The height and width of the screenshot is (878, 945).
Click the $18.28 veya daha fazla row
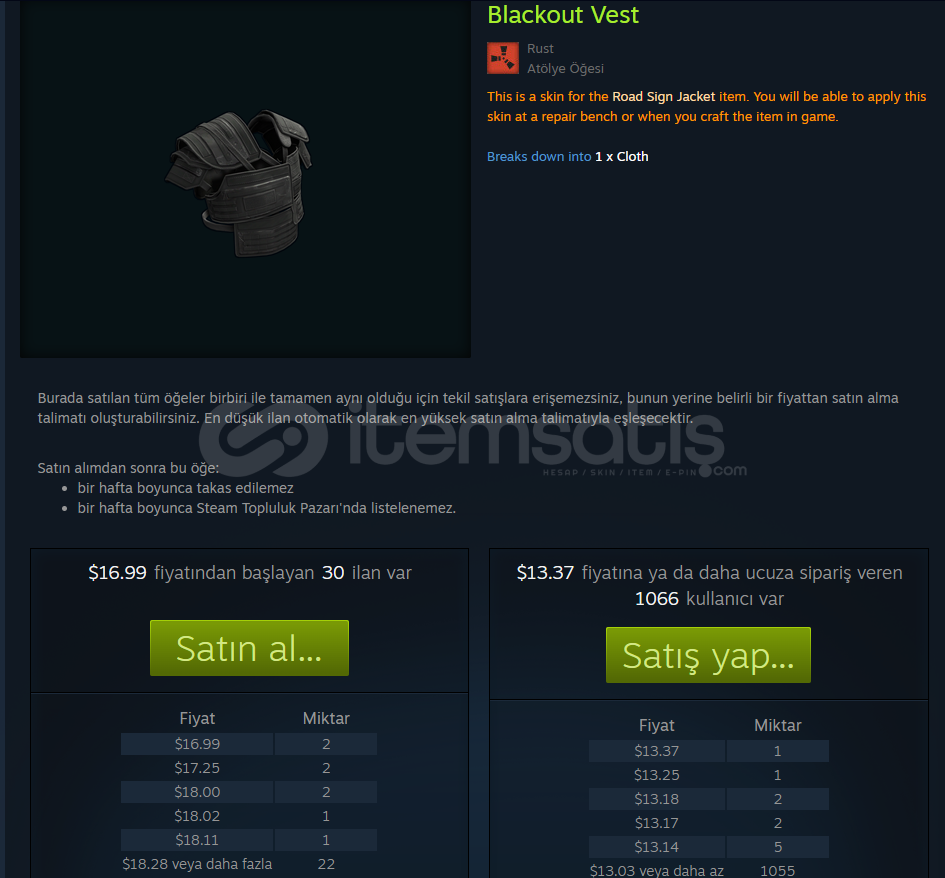[x=249, y=864]
